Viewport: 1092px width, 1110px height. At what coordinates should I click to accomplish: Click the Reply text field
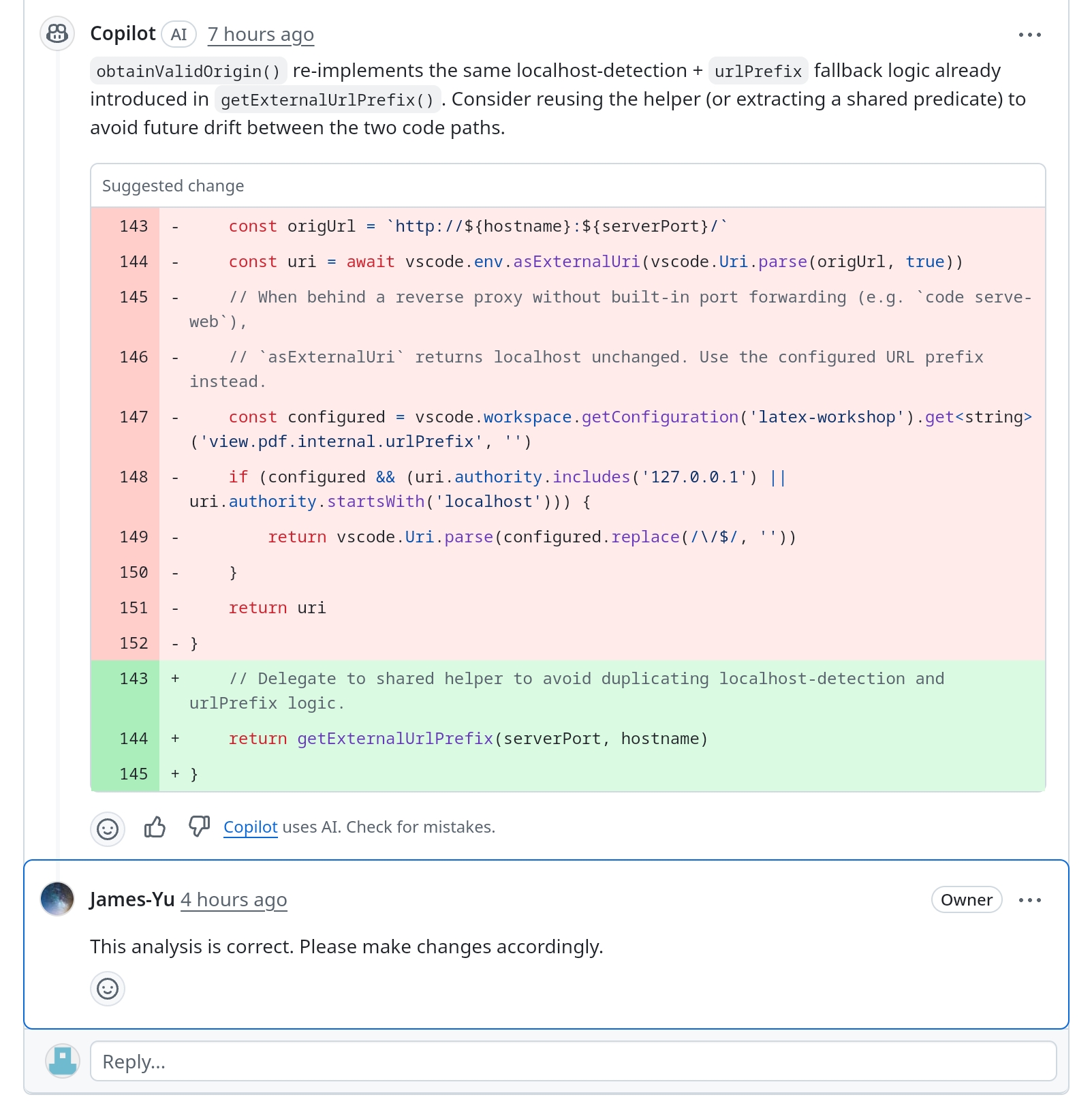(x=573, y=1061)
